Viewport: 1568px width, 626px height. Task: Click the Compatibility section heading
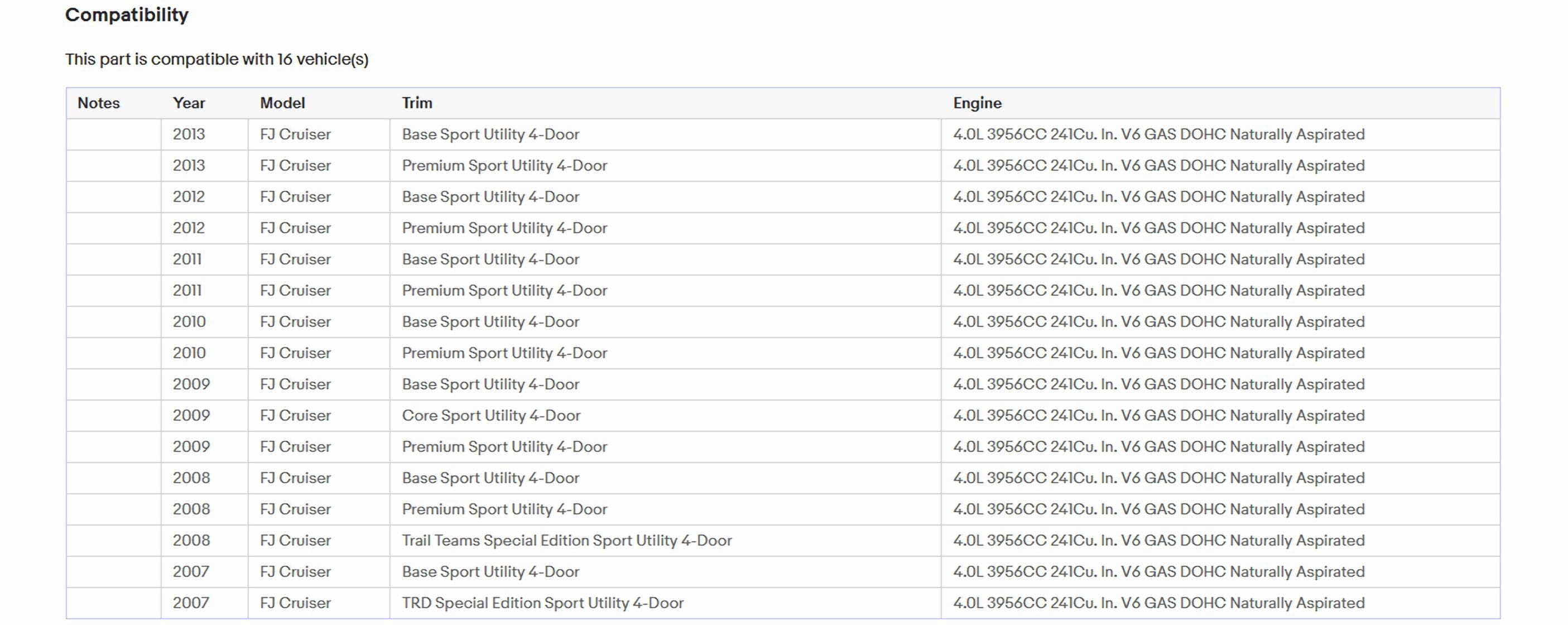[x=127, y=15]
